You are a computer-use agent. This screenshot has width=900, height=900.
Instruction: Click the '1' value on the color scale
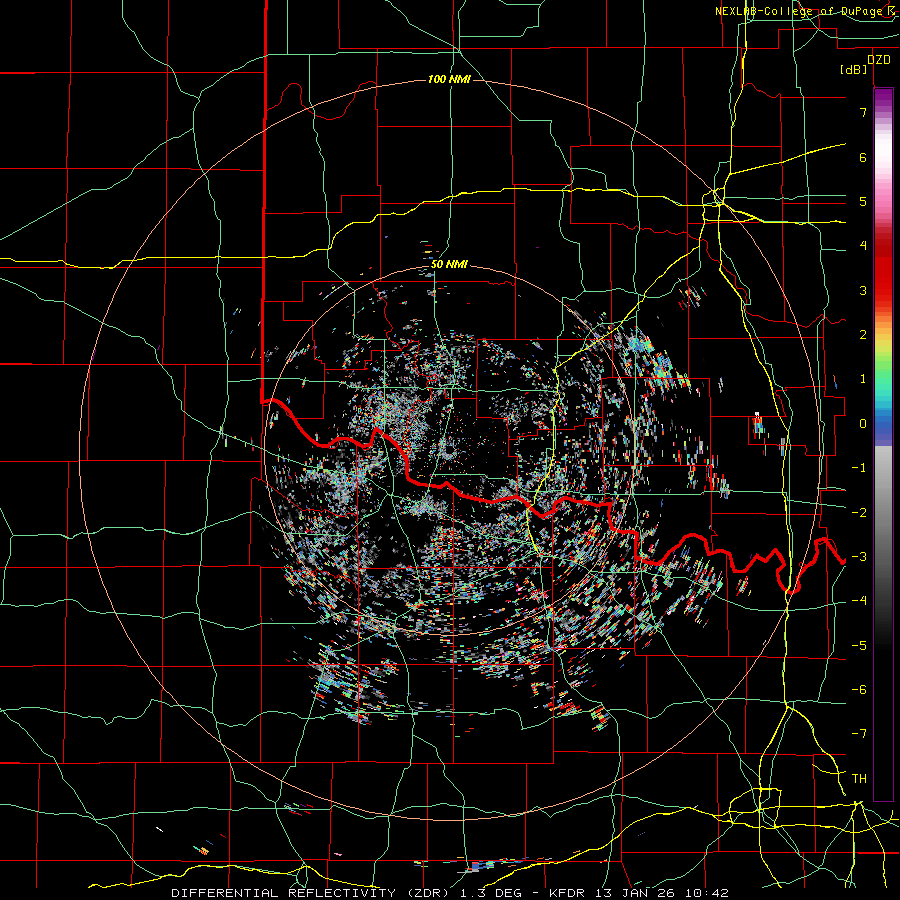(x=863, y=379)
